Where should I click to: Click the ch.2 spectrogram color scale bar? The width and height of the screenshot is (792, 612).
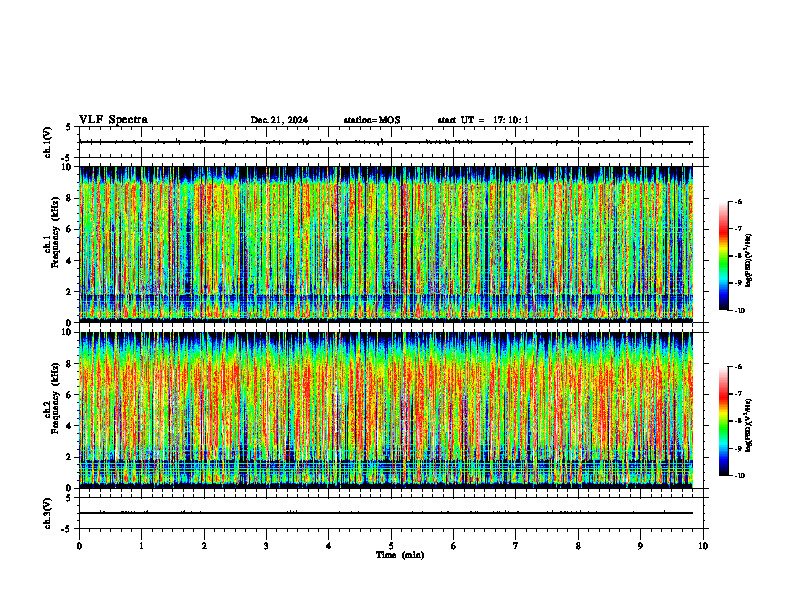[x=724, y=421]
